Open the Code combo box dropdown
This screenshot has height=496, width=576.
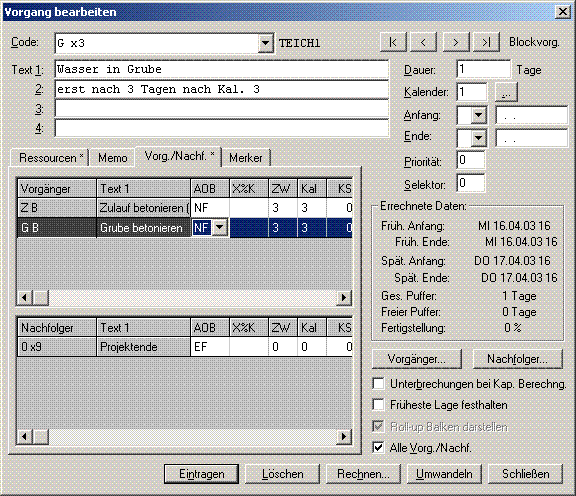(x=265, y=43)
